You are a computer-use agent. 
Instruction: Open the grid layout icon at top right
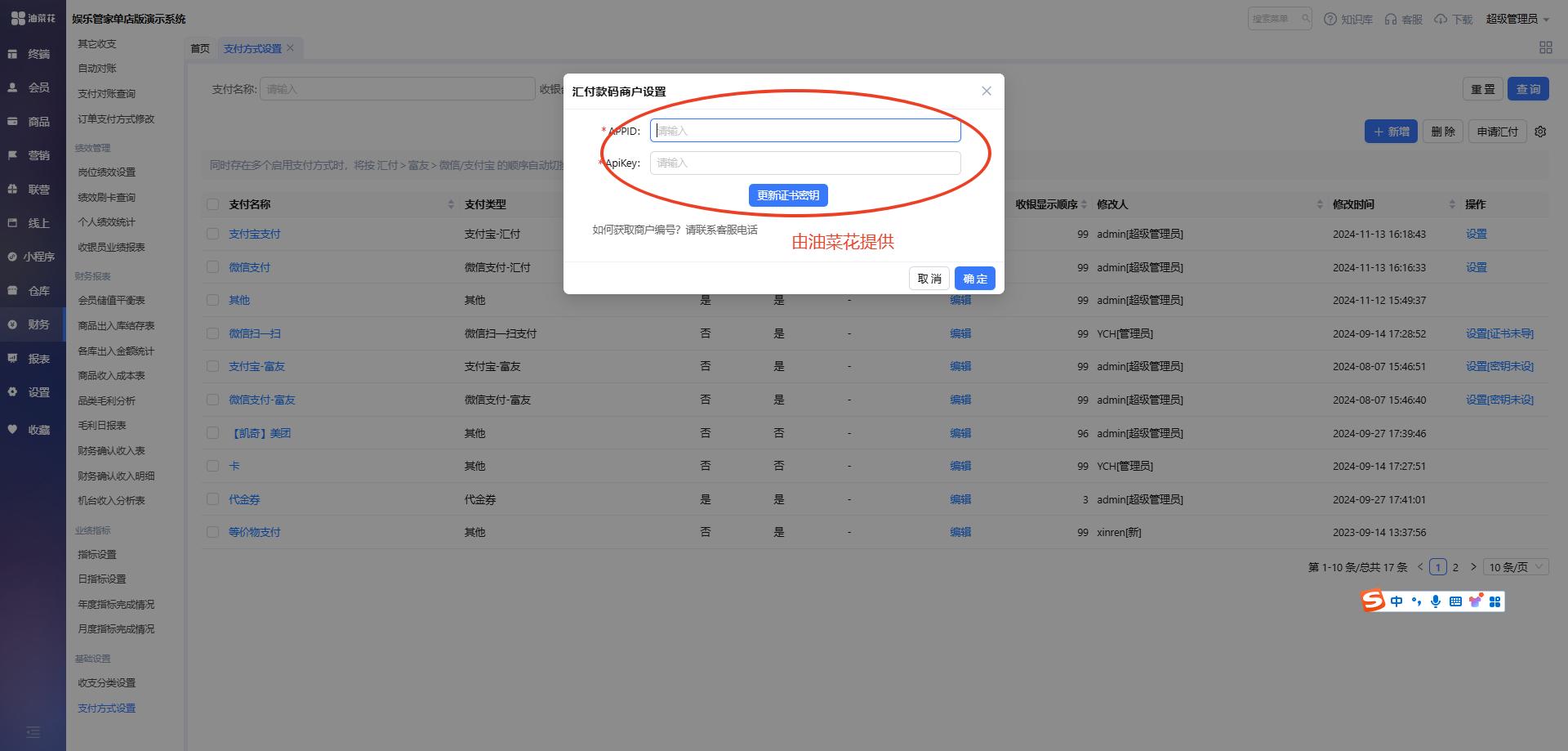[x=1545, y=48]
